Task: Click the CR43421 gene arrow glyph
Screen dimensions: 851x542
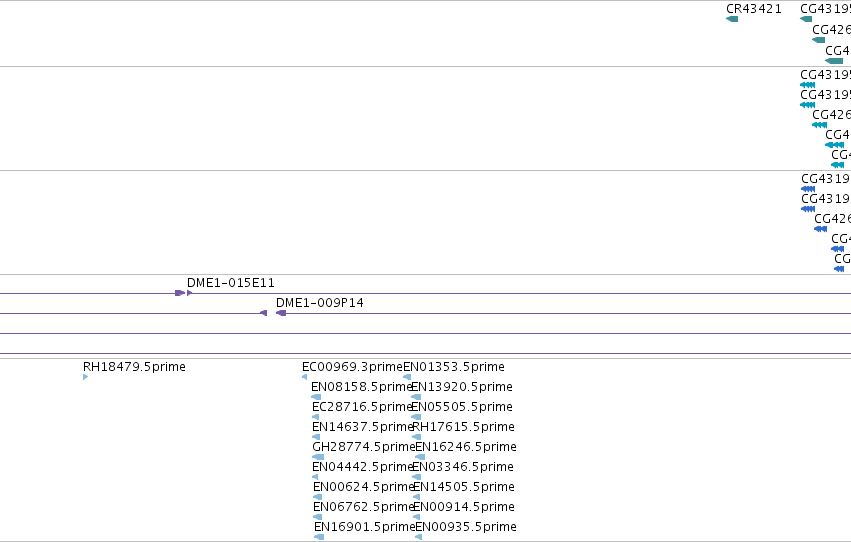Action: click(732, 19)
